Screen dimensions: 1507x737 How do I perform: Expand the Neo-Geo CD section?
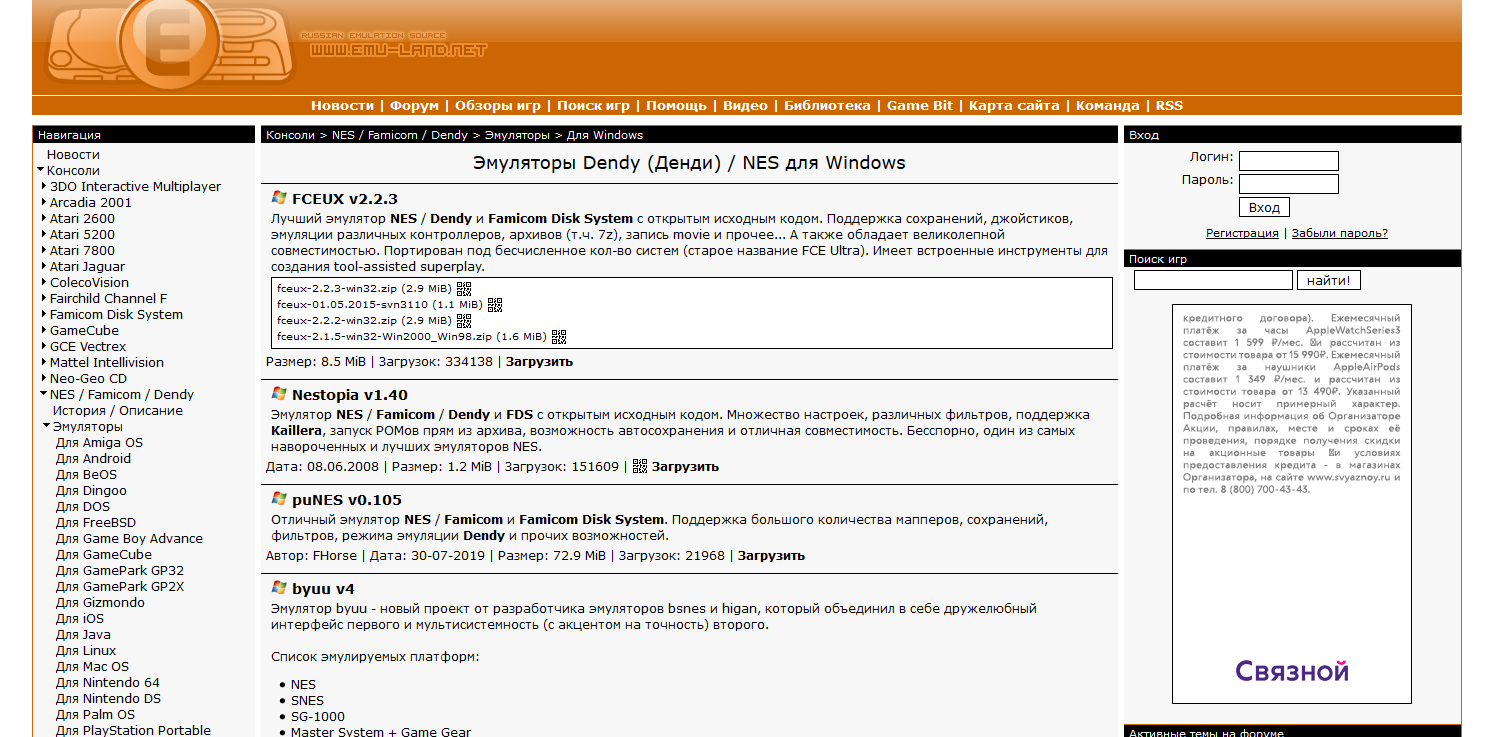click(x=44, y=378)
